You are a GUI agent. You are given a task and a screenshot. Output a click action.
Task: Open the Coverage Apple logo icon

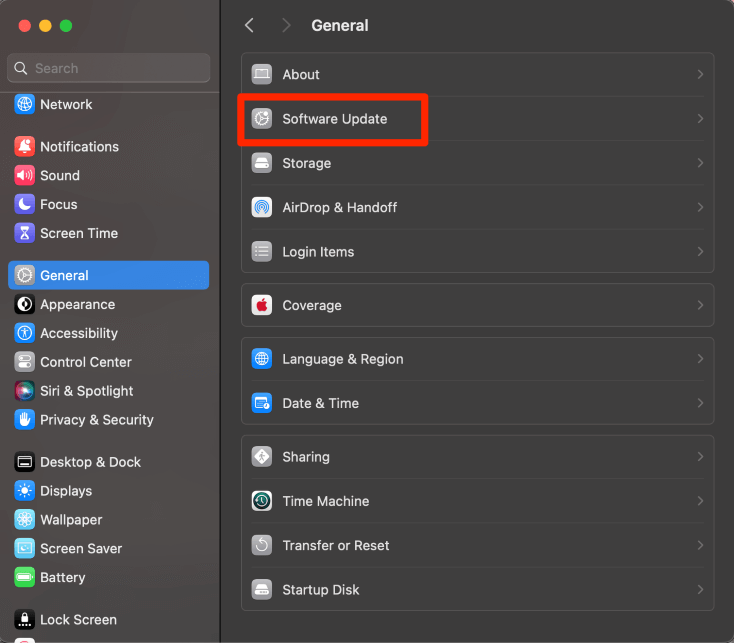(262, 306)
